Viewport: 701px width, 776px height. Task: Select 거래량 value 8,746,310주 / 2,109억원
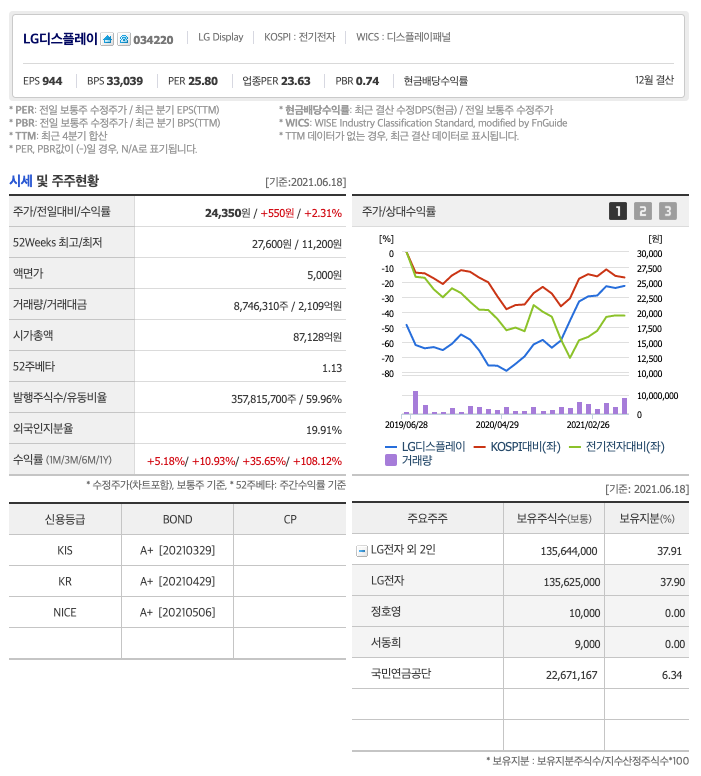click(x=288, y=306)
